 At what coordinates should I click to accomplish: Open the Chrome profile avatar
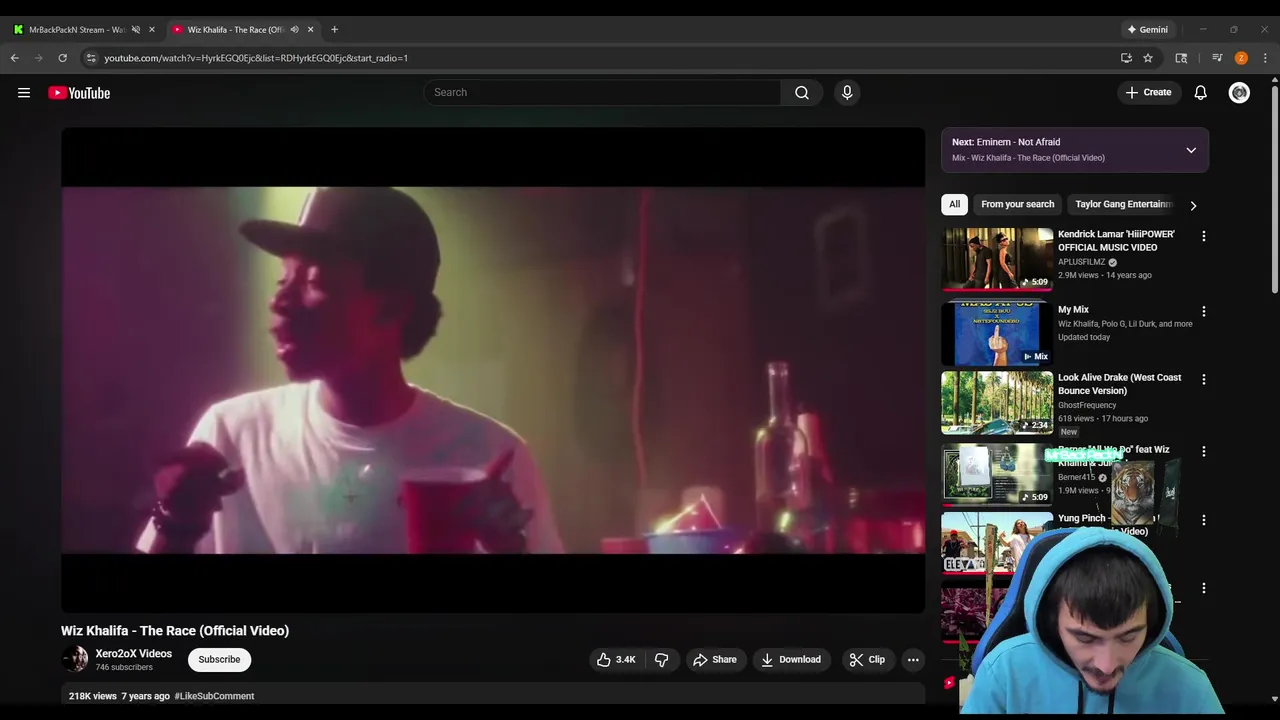pyautogui.click(x=1241, y=58)
